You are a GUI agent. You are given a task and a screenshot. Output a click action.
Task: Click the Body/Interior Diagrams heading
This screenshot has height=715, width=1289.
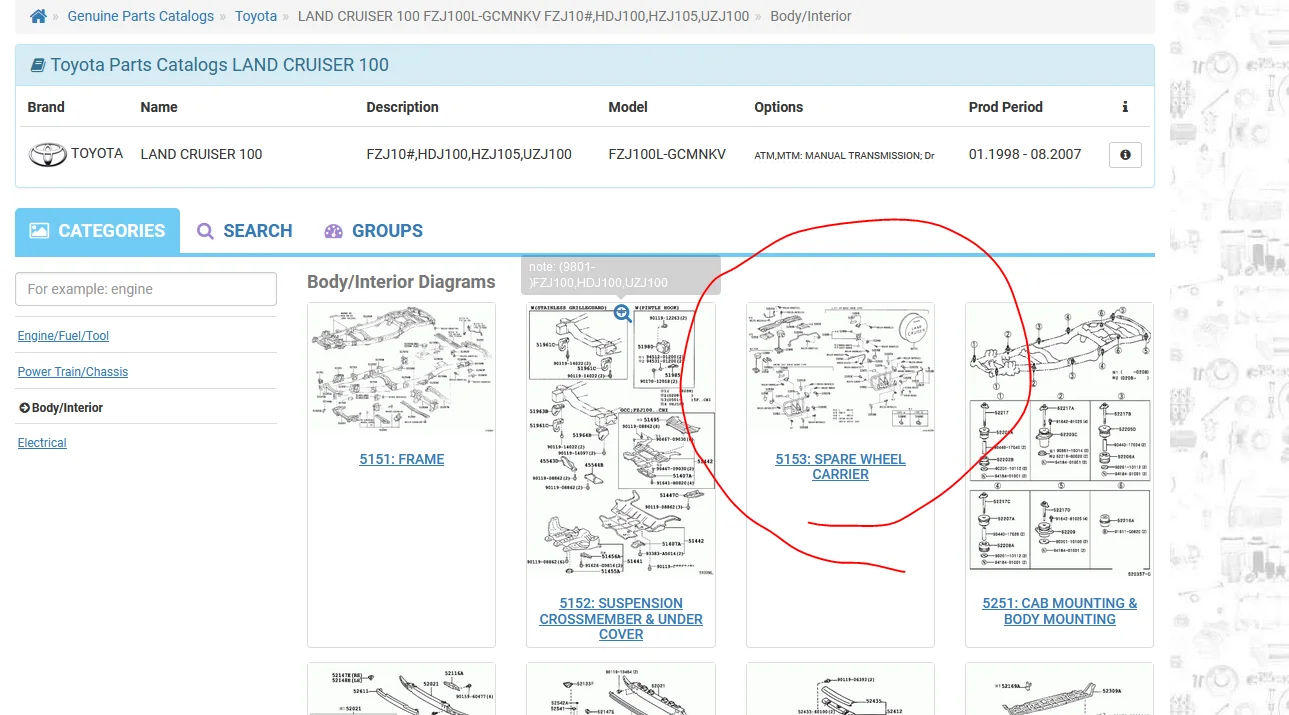401,282
